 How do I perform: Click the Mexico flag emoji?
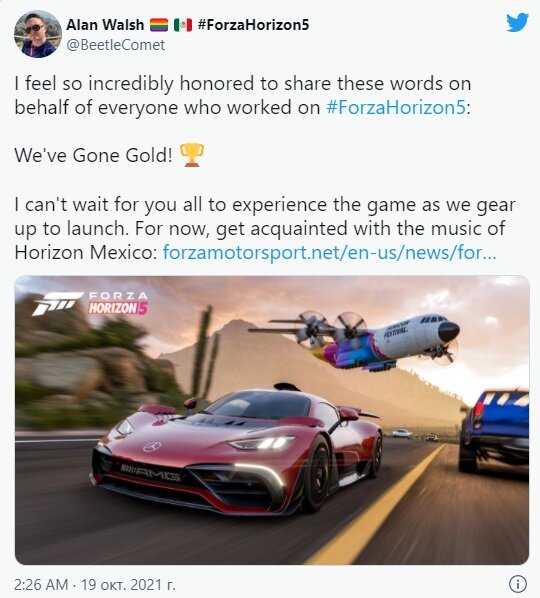pos(183,25)
